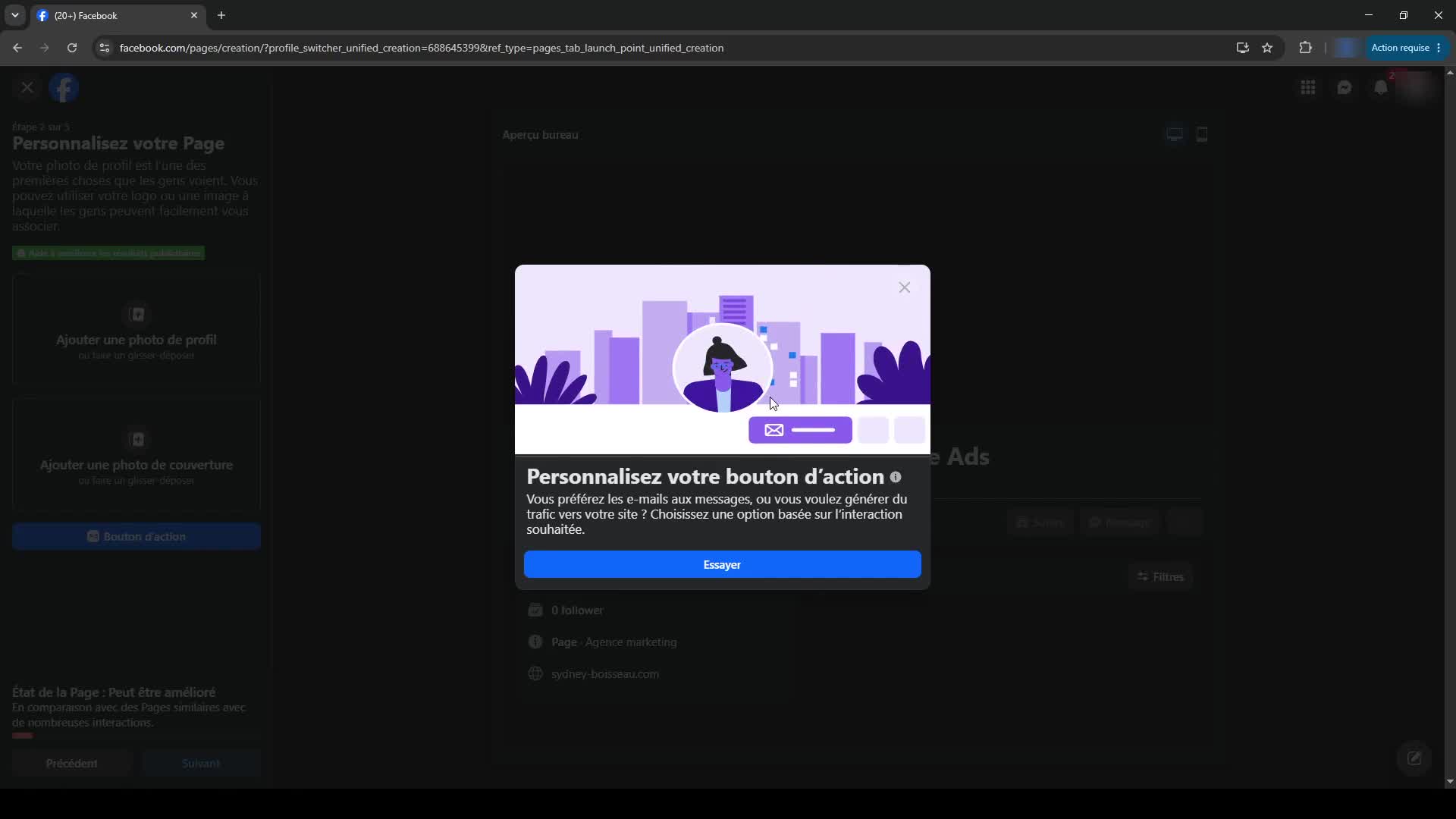The height and width of the screenshot is (819, 1456).
Task: Click the follower count icon in the preview
Action: 535,610
